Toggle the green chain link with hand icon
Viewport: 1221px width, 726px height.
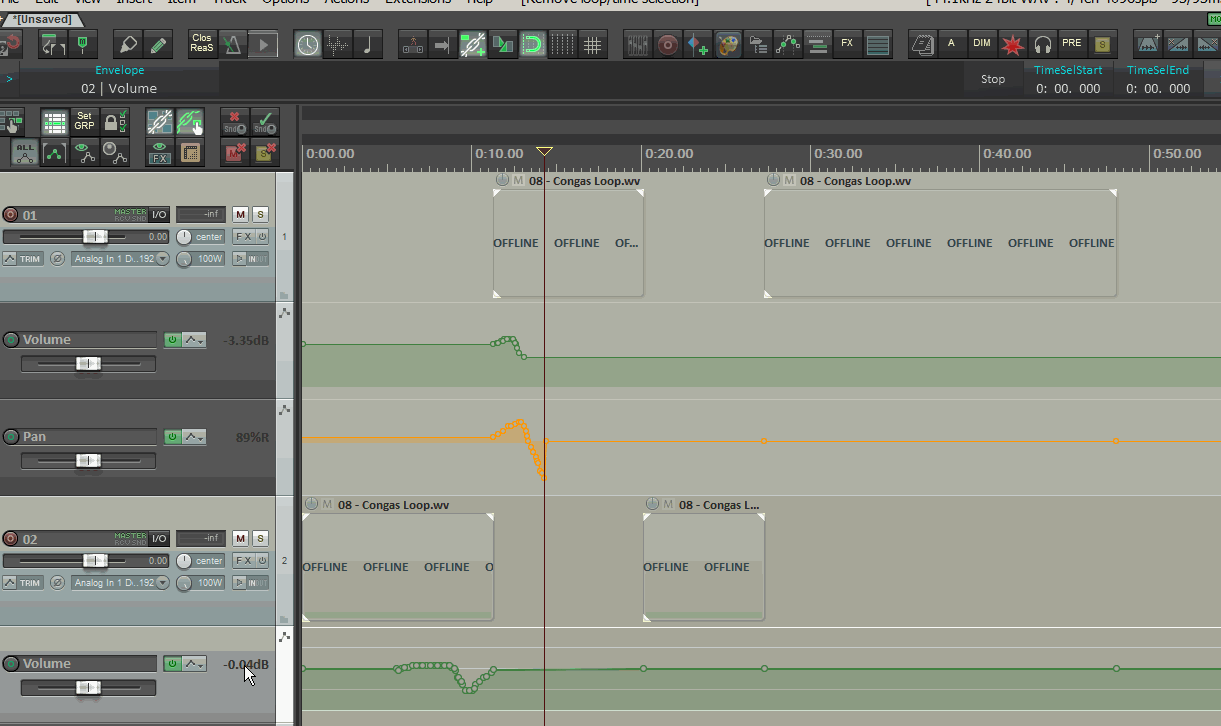coord(189,122)
